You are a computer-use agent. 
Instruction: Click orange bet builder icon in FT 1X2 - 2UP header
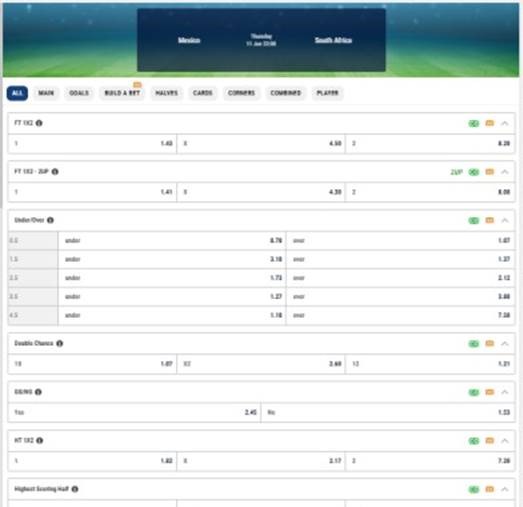pyautogui.click(x=489, y=172)
